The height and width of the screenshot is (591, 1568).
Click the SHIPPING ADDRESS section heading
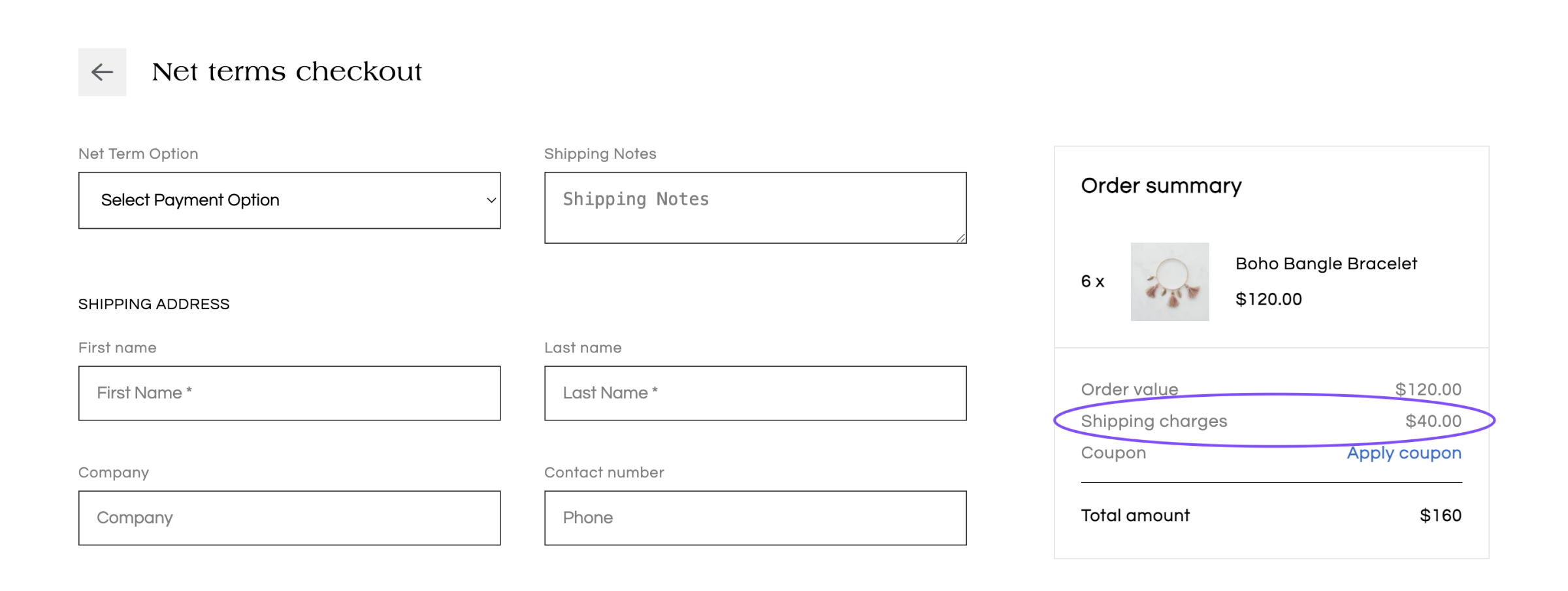(x=154, y=304)
